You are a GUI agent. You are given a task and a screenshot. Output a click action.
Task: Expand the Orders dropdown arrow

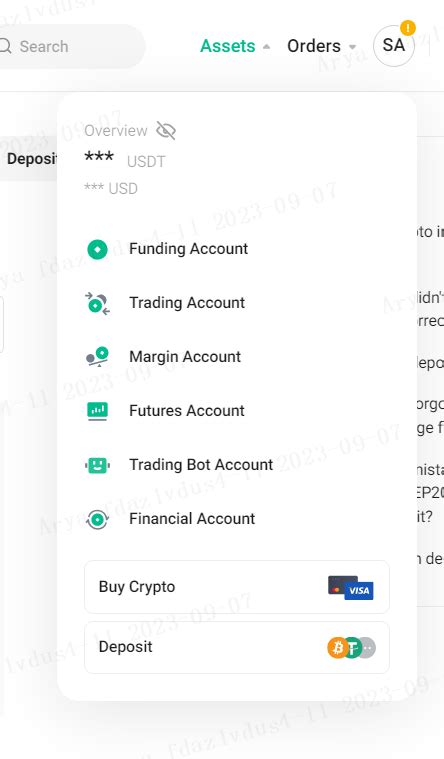click(352, 47)
